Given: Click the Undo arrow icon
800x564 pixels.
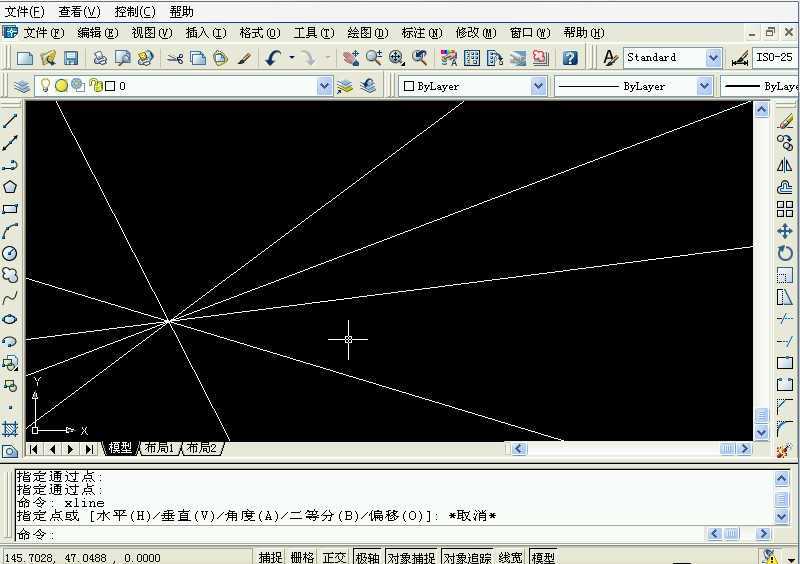Looking at the screenshot, I should (x=273, y=58).
